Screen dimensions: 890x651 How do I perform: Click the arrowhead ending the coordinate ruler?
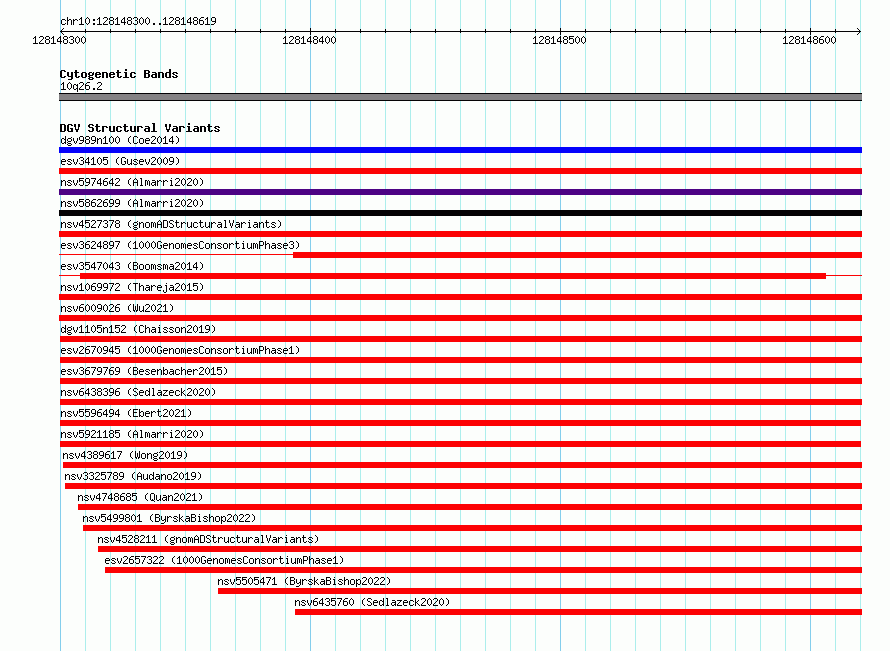point(859,31)
